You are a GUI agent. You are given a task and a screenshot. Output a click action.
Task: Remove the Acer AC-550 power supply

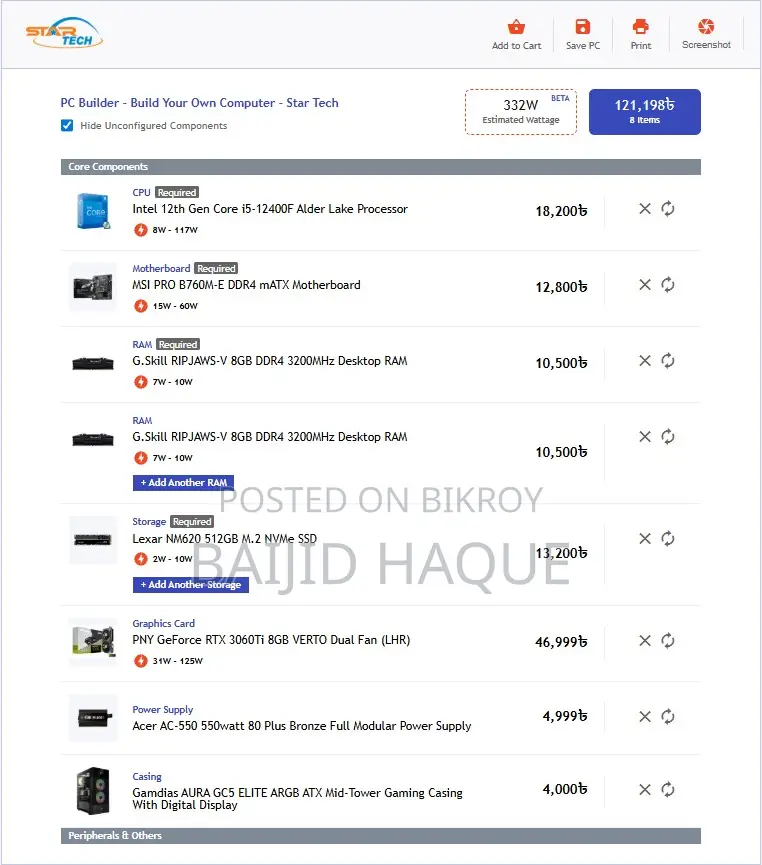pos(644,717)
